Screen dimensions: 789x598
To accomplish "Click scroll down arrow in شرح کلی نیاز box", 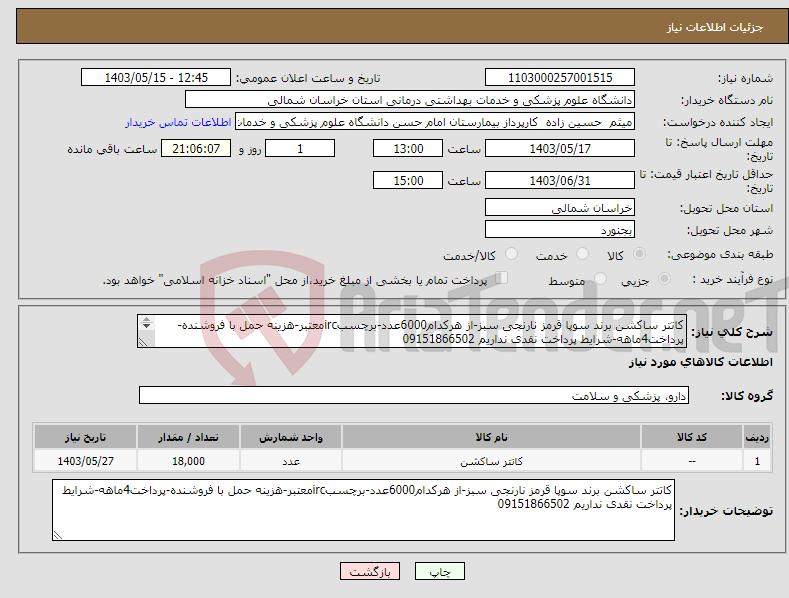I will pos(146,327).
